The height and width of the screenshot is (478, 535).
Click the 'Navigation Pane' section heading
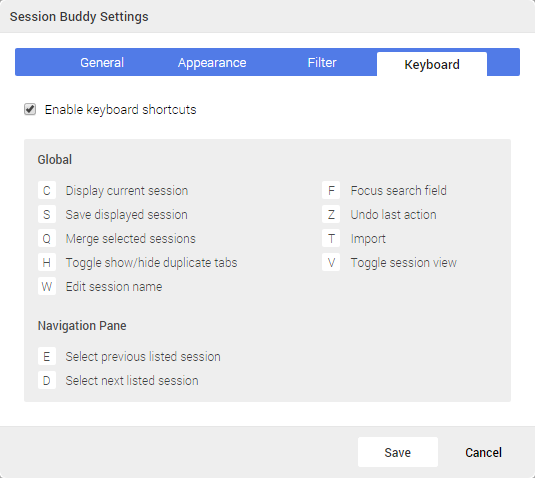tap(82, 325)
